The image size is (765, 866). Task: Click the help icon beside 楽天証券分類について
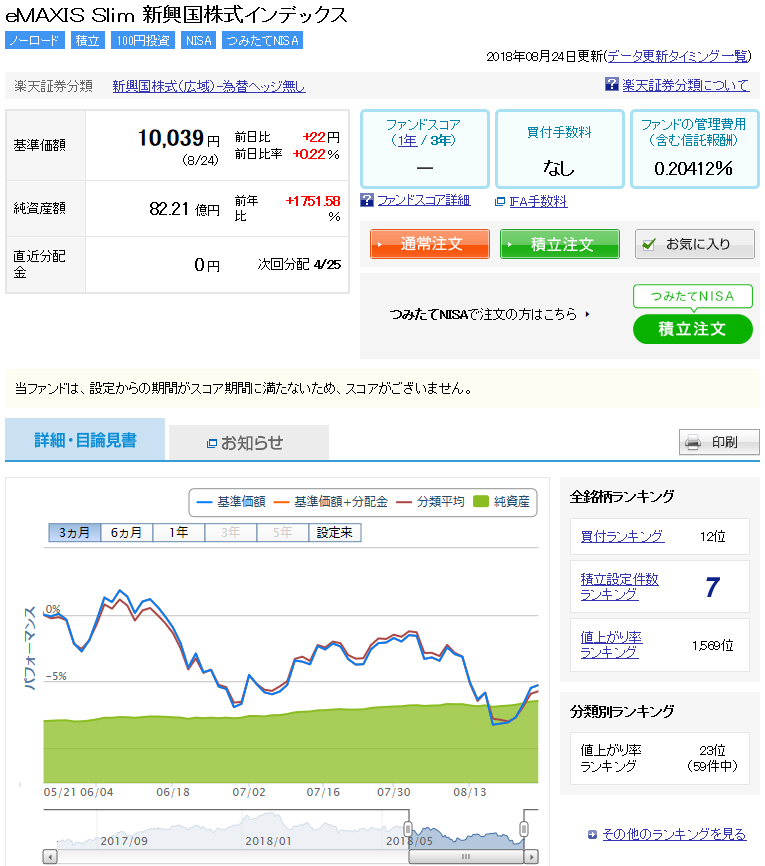coord(611,85)
